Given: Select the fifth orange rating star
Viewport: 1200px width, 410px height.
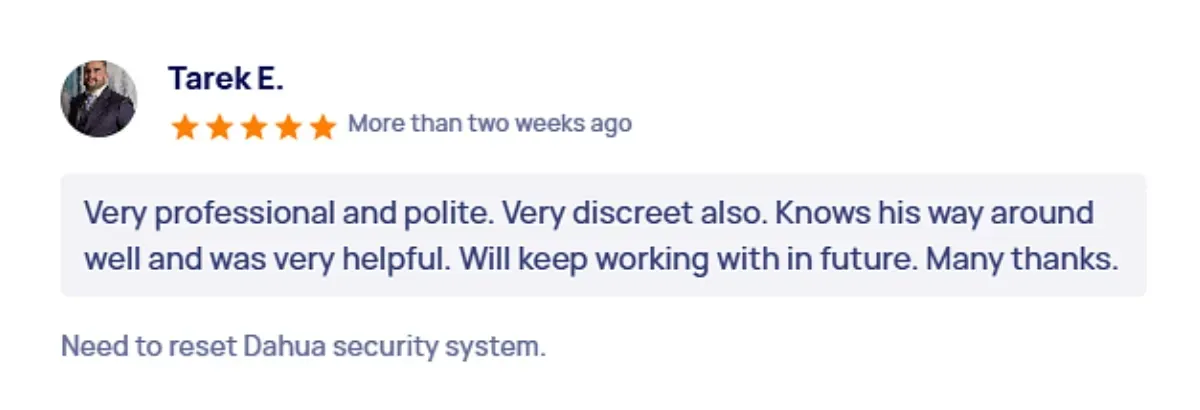Looking at the screenshot, I should pos(322,126).
